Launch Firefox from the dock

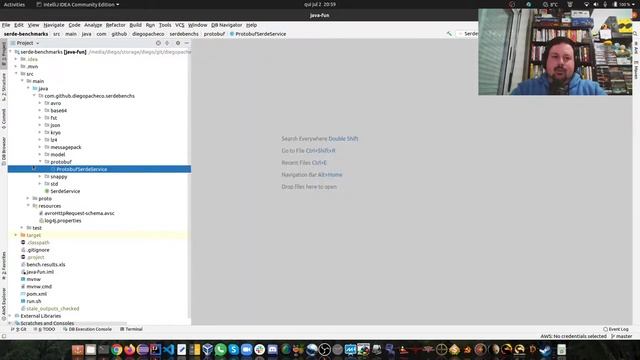coord(130,350)
